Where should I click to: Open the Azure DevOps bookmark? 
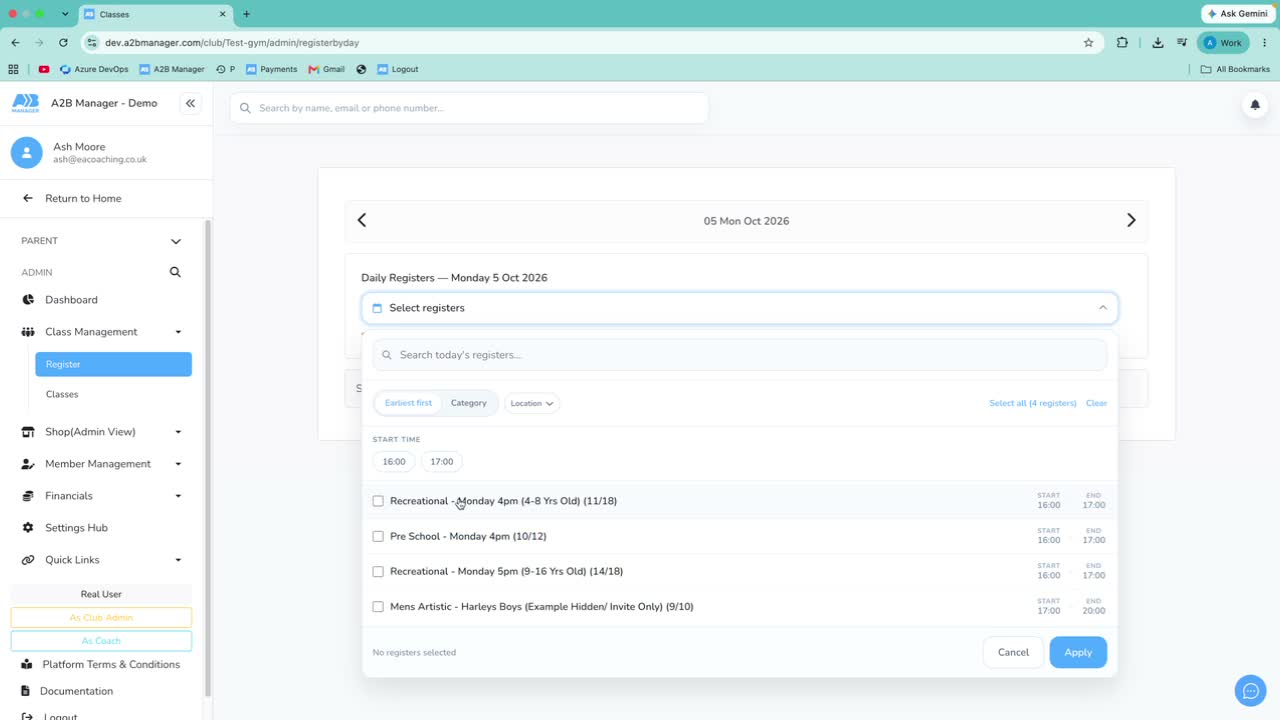point(94,69)
